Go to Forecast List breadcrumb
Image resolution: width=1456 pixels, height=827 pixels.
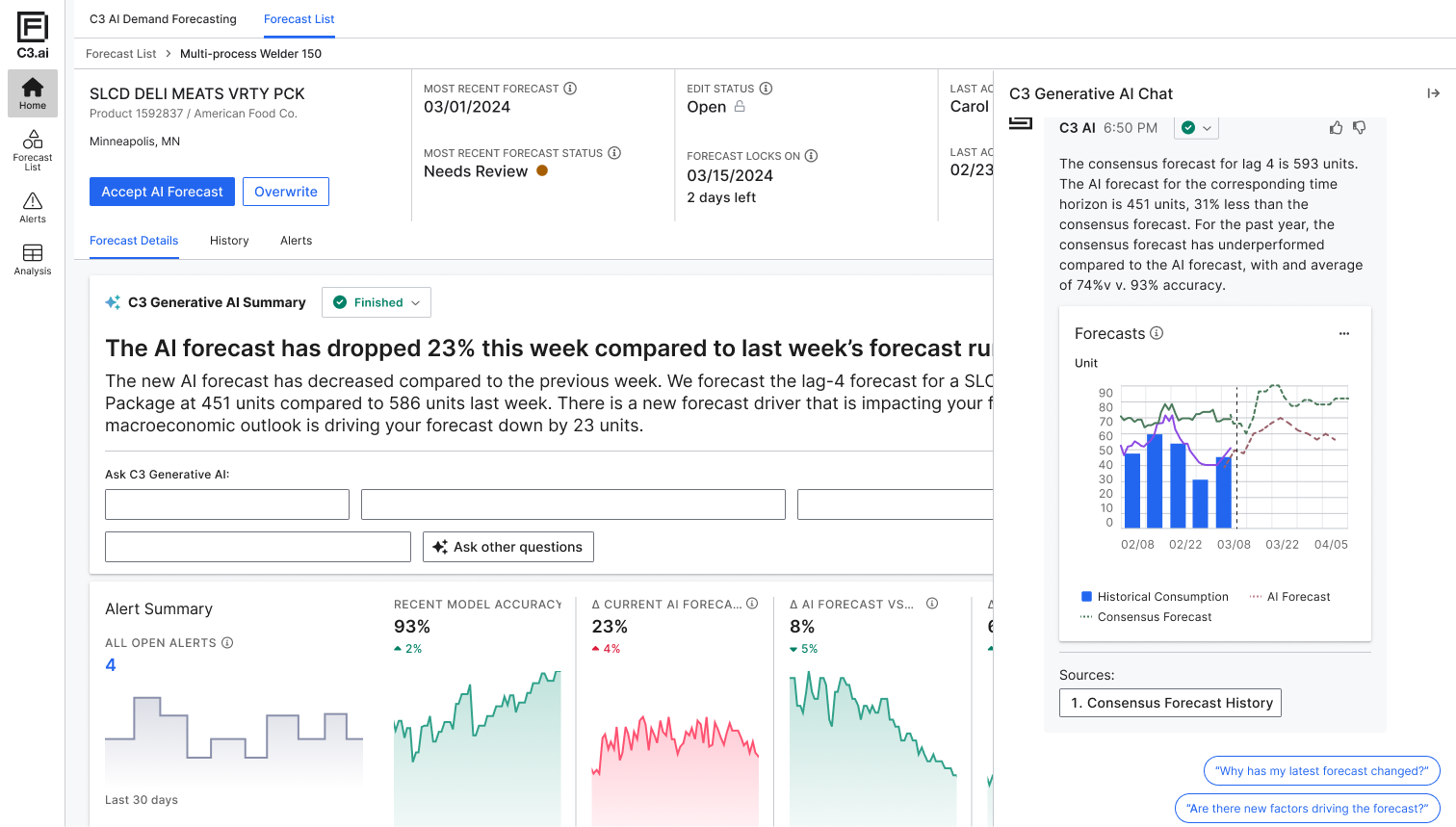click(x=120, y=54)
